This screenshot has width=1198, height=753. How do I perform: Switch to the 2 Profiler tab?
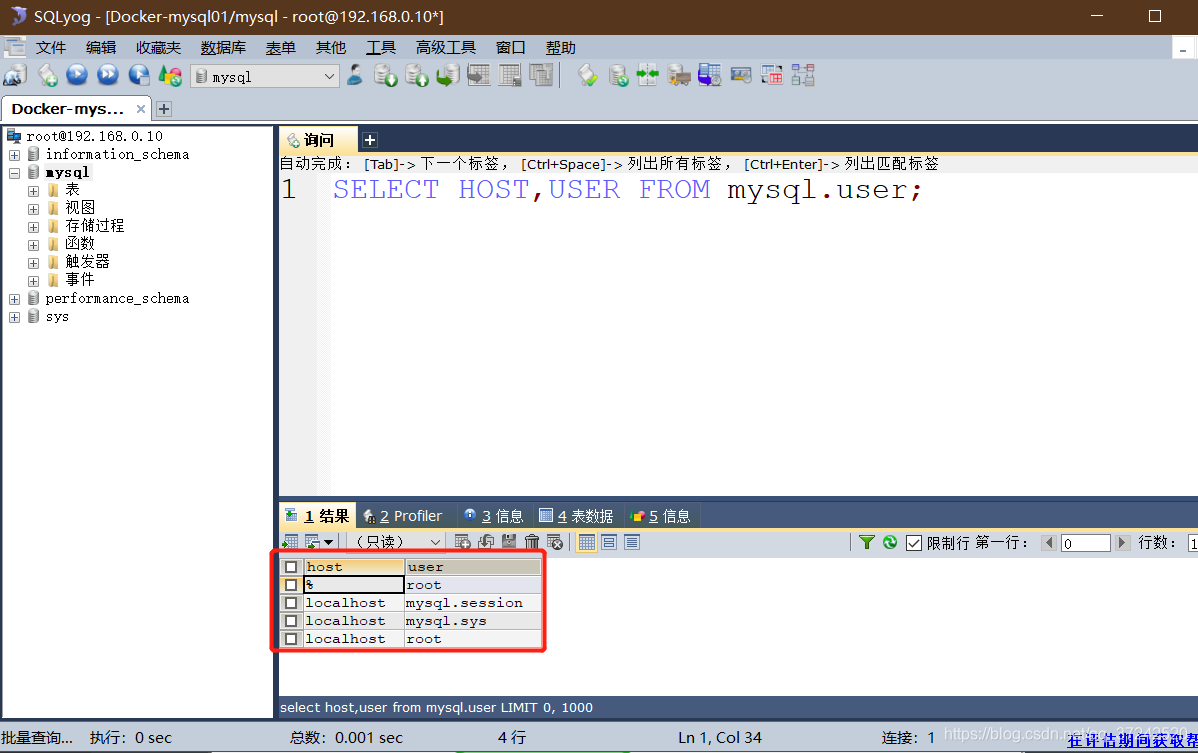[403, 516]
